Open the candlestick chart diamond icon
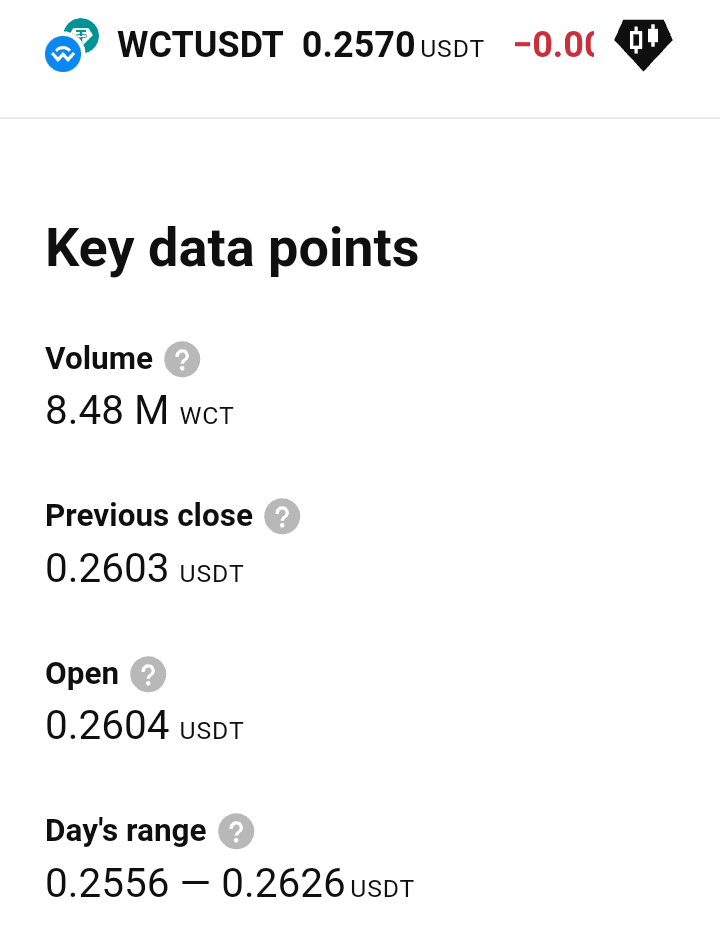The image size is (720, 928). coord(643,45)
